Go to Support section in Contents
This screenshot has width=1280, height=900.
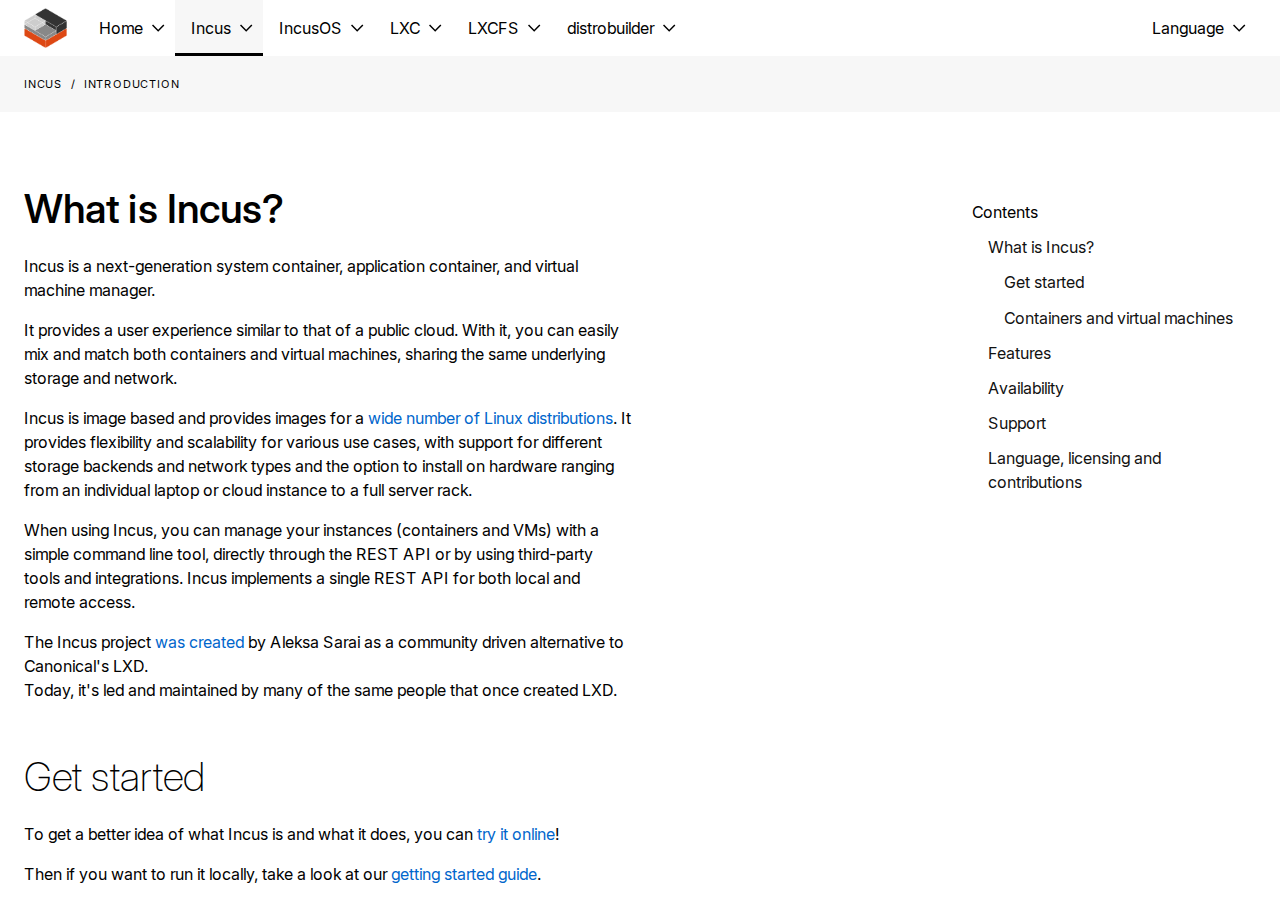coord(1017,423)
